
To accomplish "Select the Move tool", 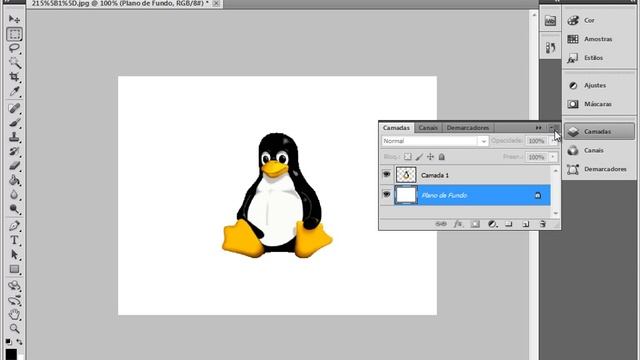I will coord(14,19).
